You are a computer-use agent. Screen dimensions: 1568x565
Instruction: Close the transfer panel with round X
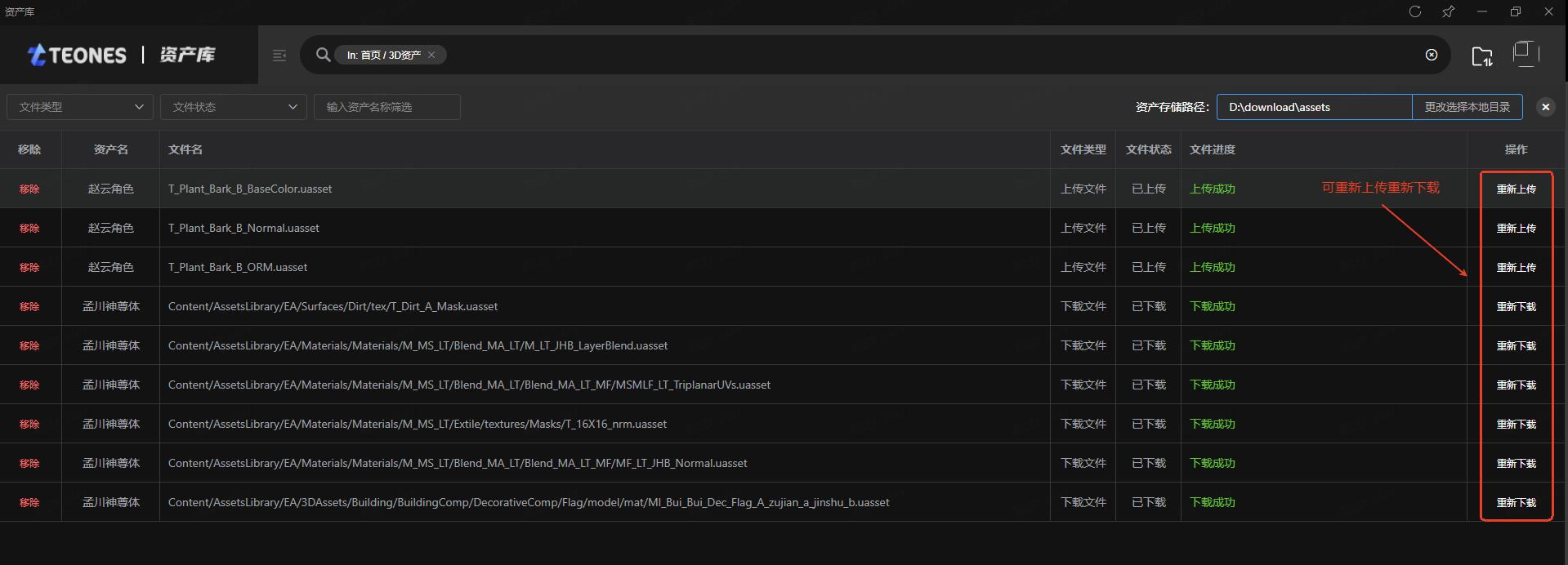[1545, 107]
